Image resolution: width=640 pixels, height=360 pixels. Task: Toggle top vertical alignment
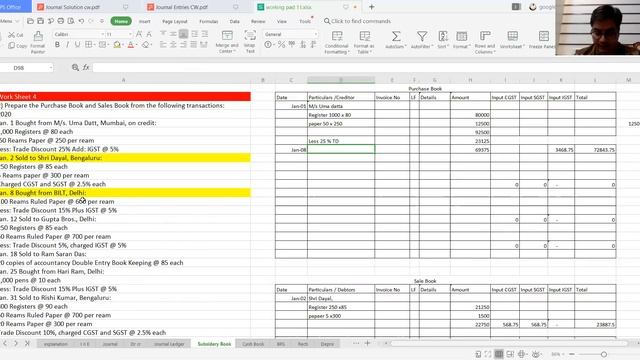click(x=163, y=34)
